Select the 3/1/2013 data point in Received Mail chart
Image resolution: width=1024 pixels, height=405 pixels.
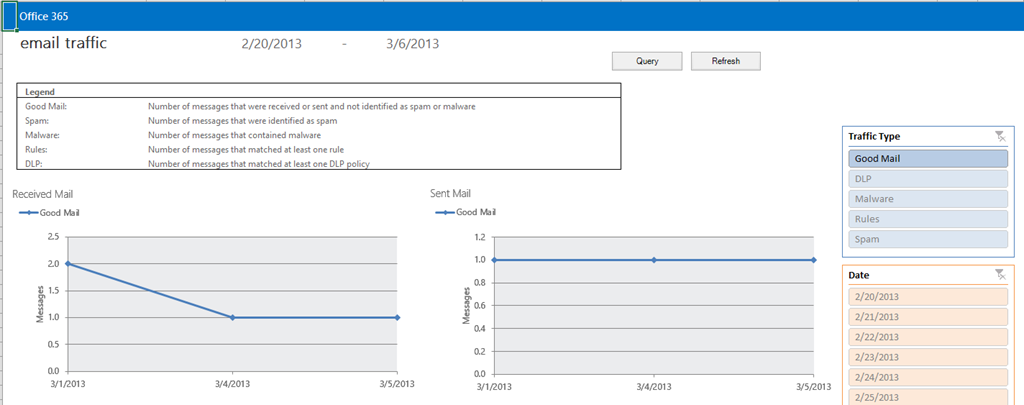(x=68, y=263)
